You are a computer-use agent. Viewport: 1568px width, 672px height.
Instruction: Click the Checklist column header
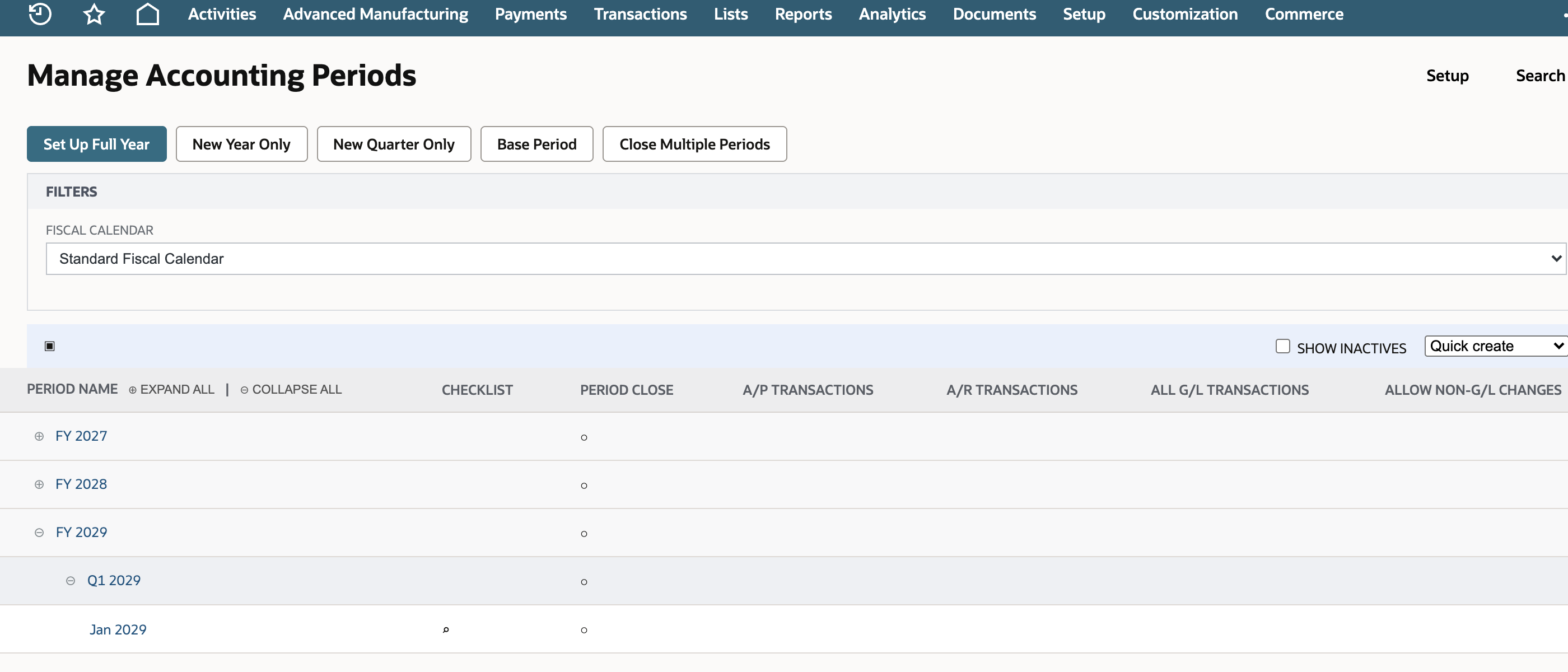click(x=477, y=390)
